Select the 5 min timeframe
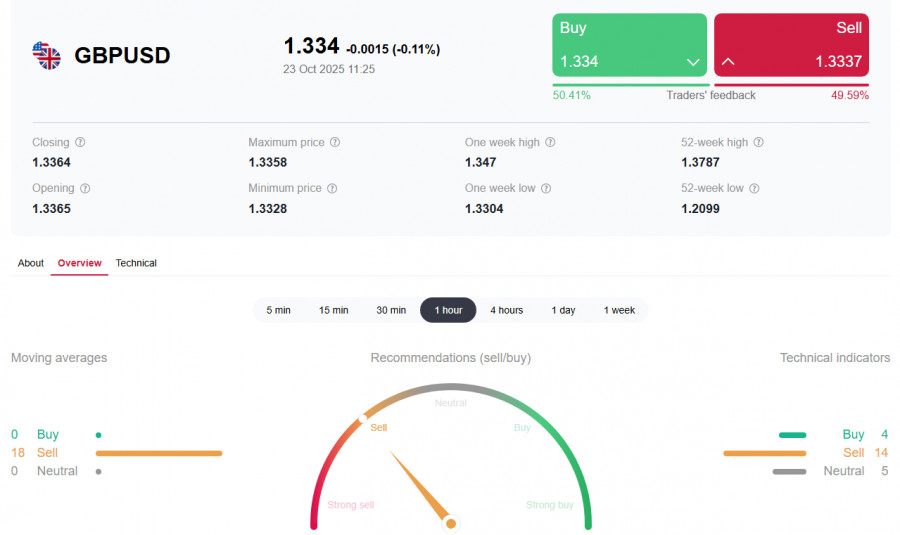The height and width of the screenshot is (535, 900). point(278,310)
